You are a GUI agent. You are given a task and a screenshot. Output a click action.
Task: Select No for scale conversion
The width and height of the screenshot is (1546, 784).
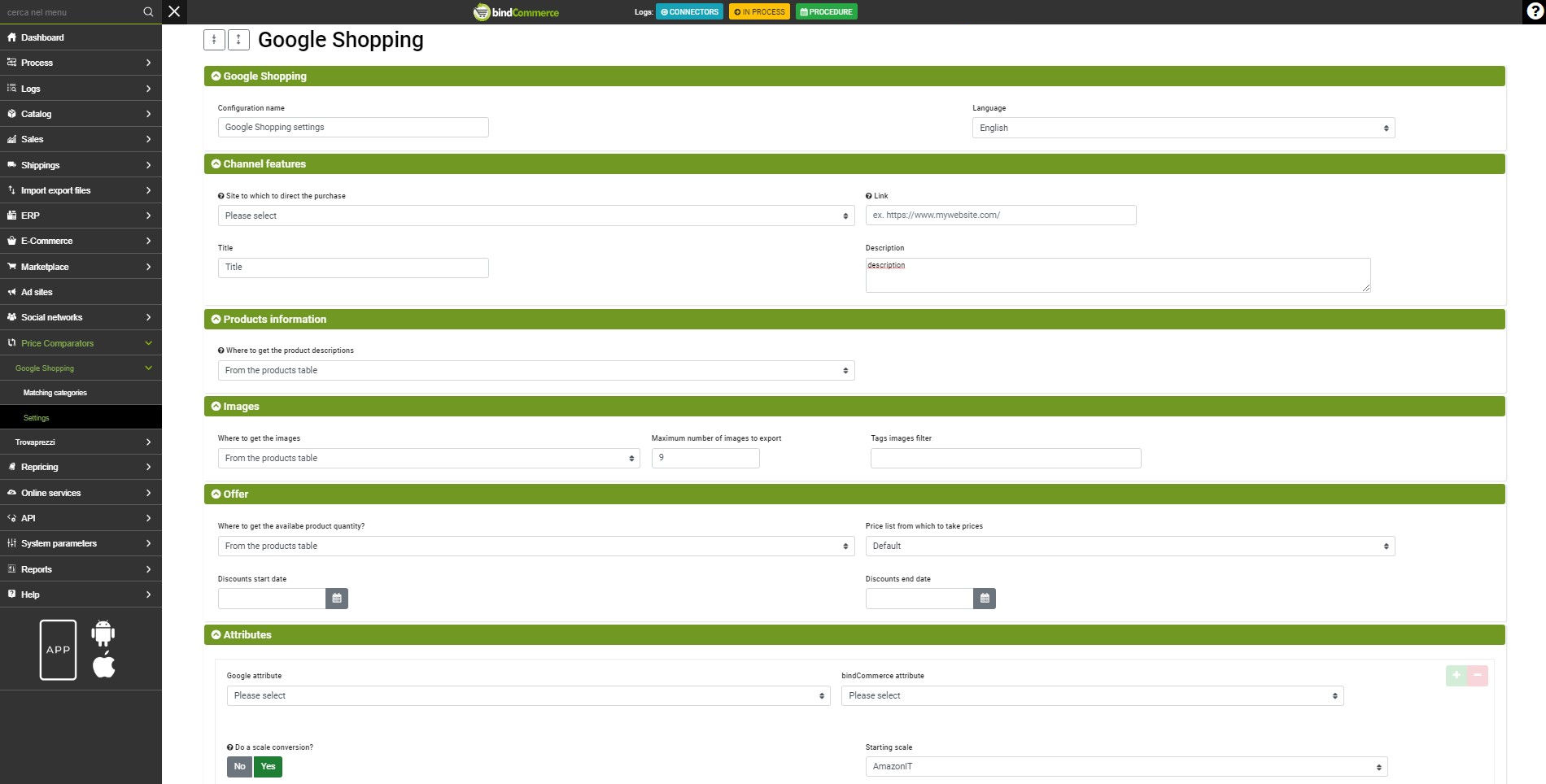(x=239, y=767)
